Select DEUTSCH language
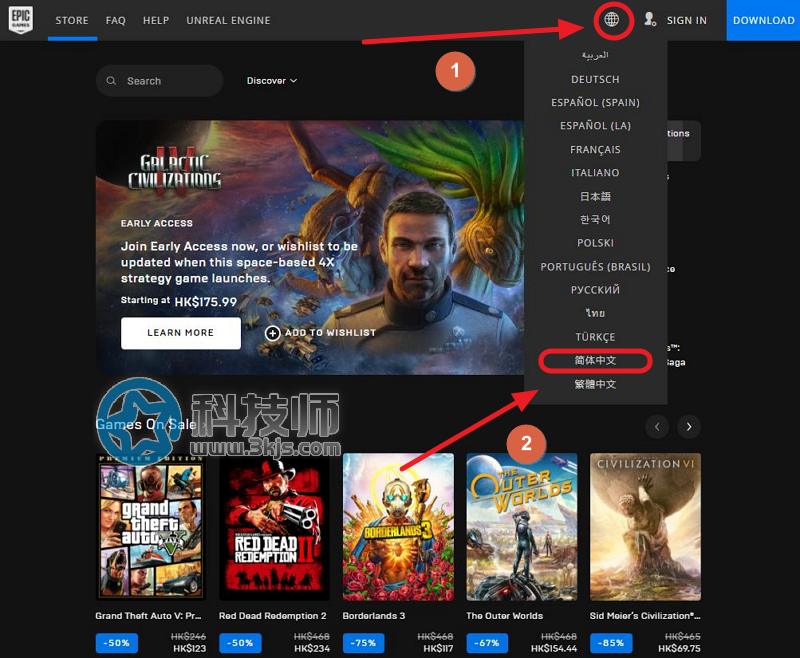 595,80
